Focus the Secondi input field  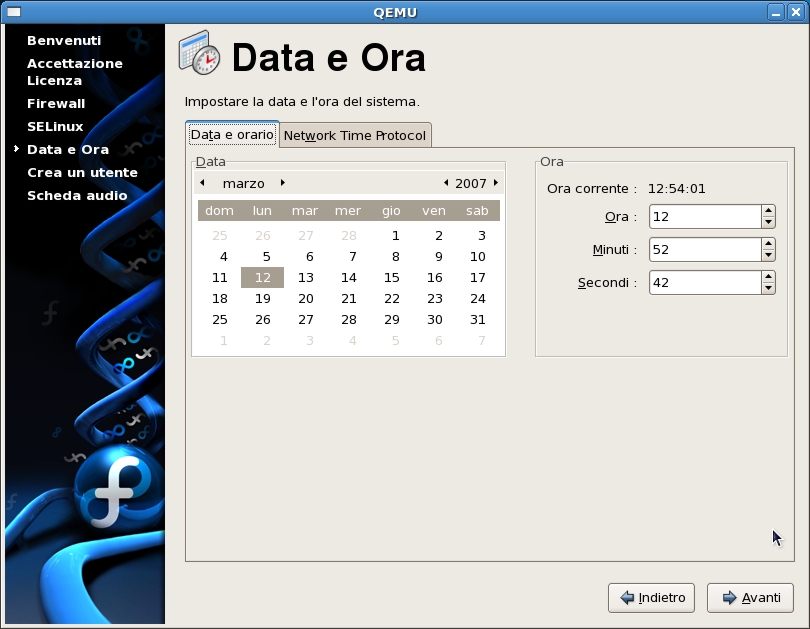pos(705,283)
